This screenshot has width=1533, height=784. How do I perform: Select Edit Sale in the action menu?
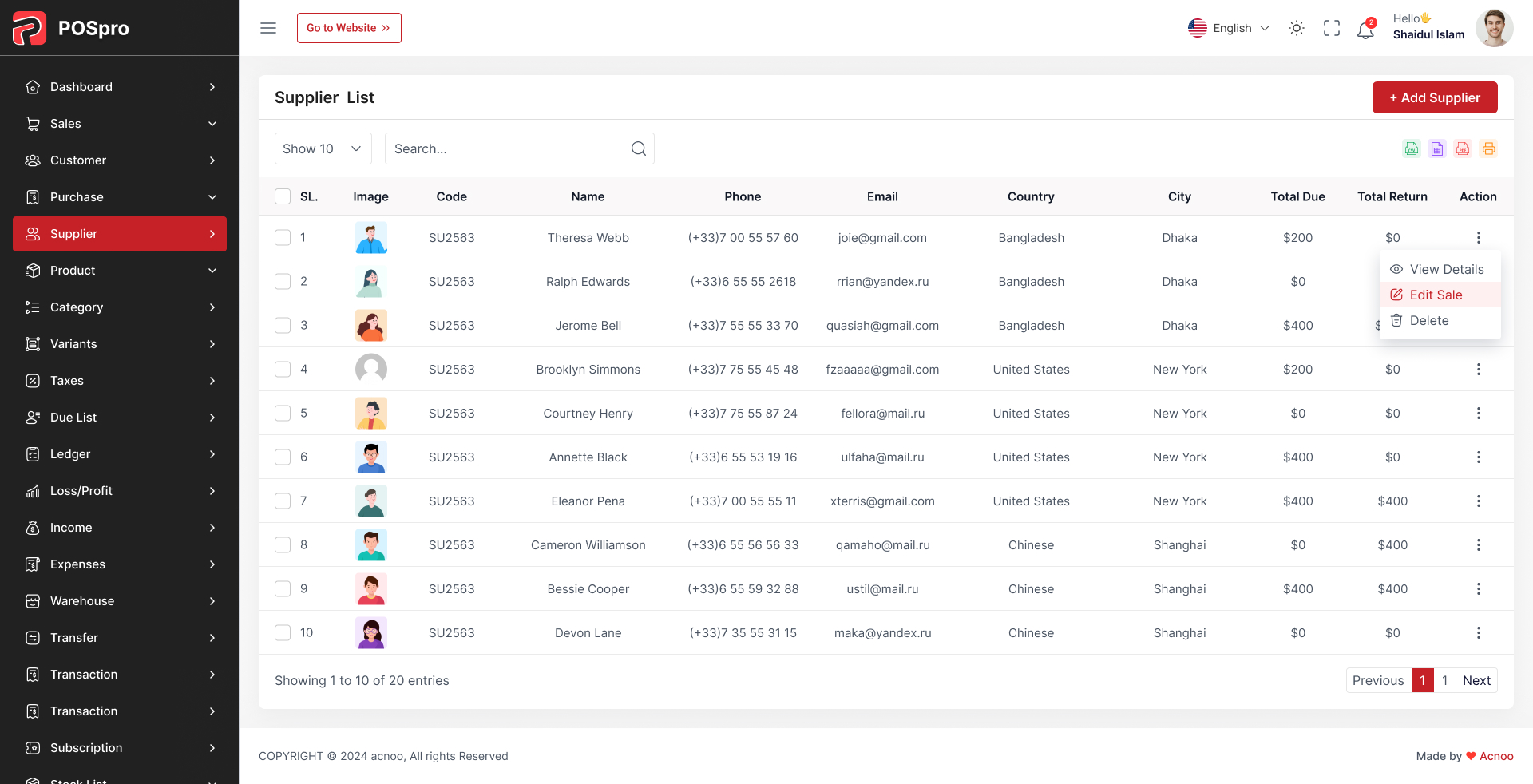point(1440,295)
